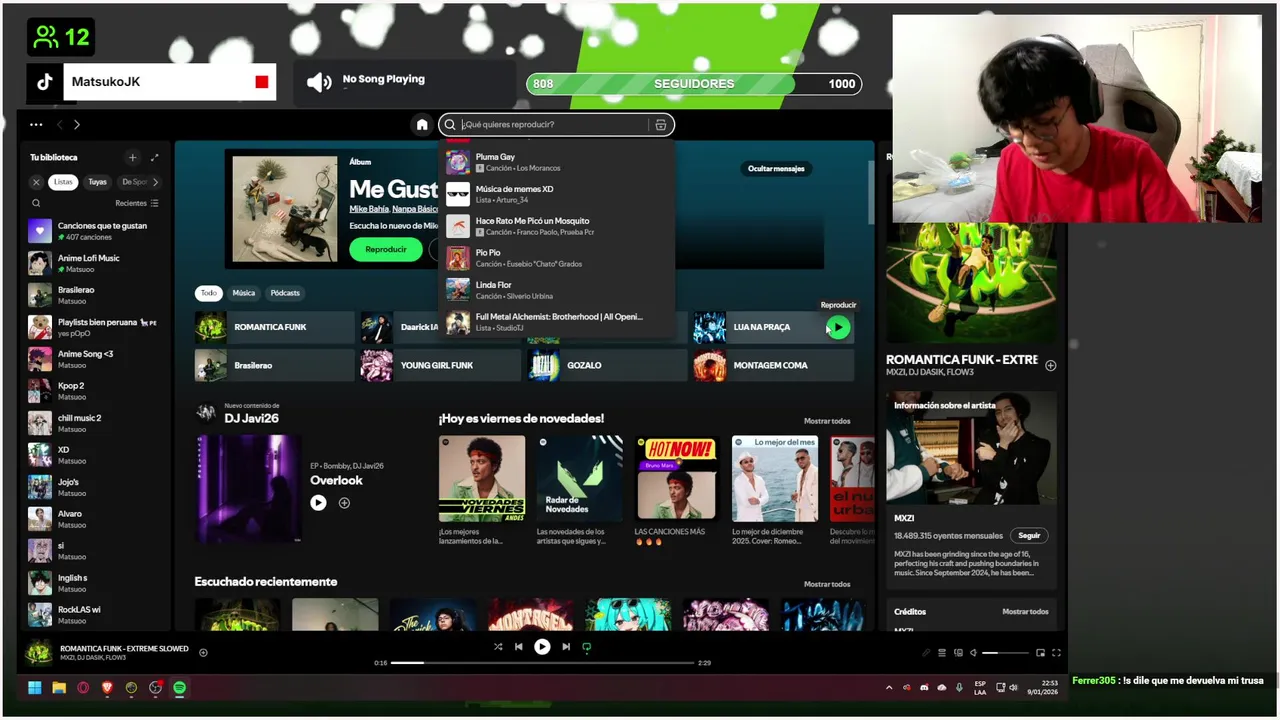Add ROMANTICA FUNK to library from right panel
This screenshot has width=1280, height=720.
[x=1050, y=365]
